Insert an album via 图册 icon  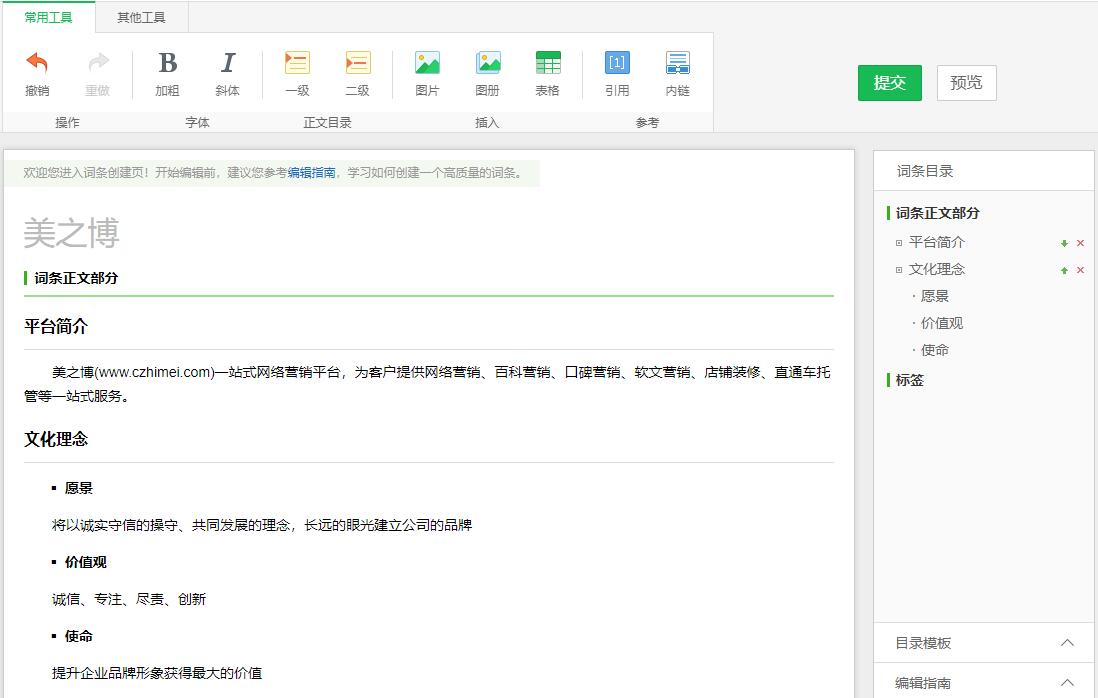tap(488, 64)
